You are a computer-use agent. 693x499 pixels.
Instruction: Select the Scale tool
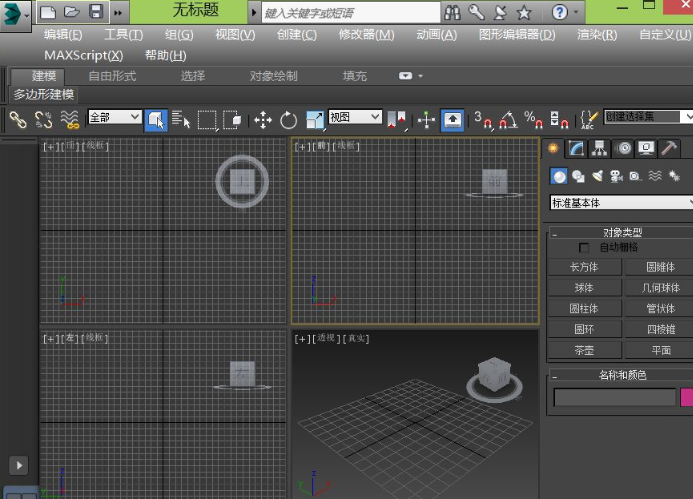[315, 120]
